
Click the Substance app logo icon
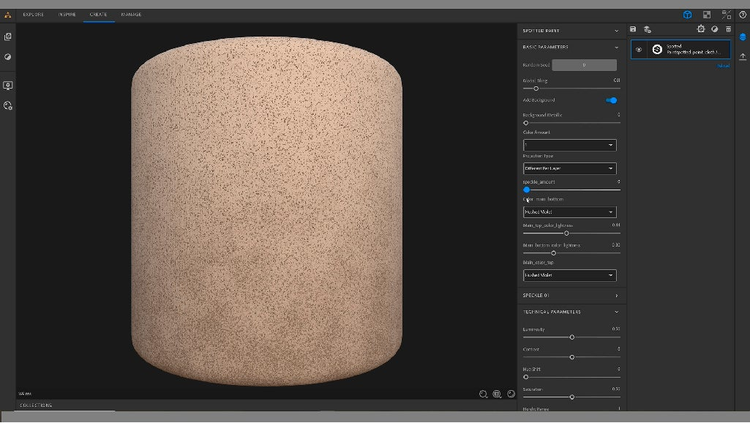pyautogui.click(x=8, y=15)
